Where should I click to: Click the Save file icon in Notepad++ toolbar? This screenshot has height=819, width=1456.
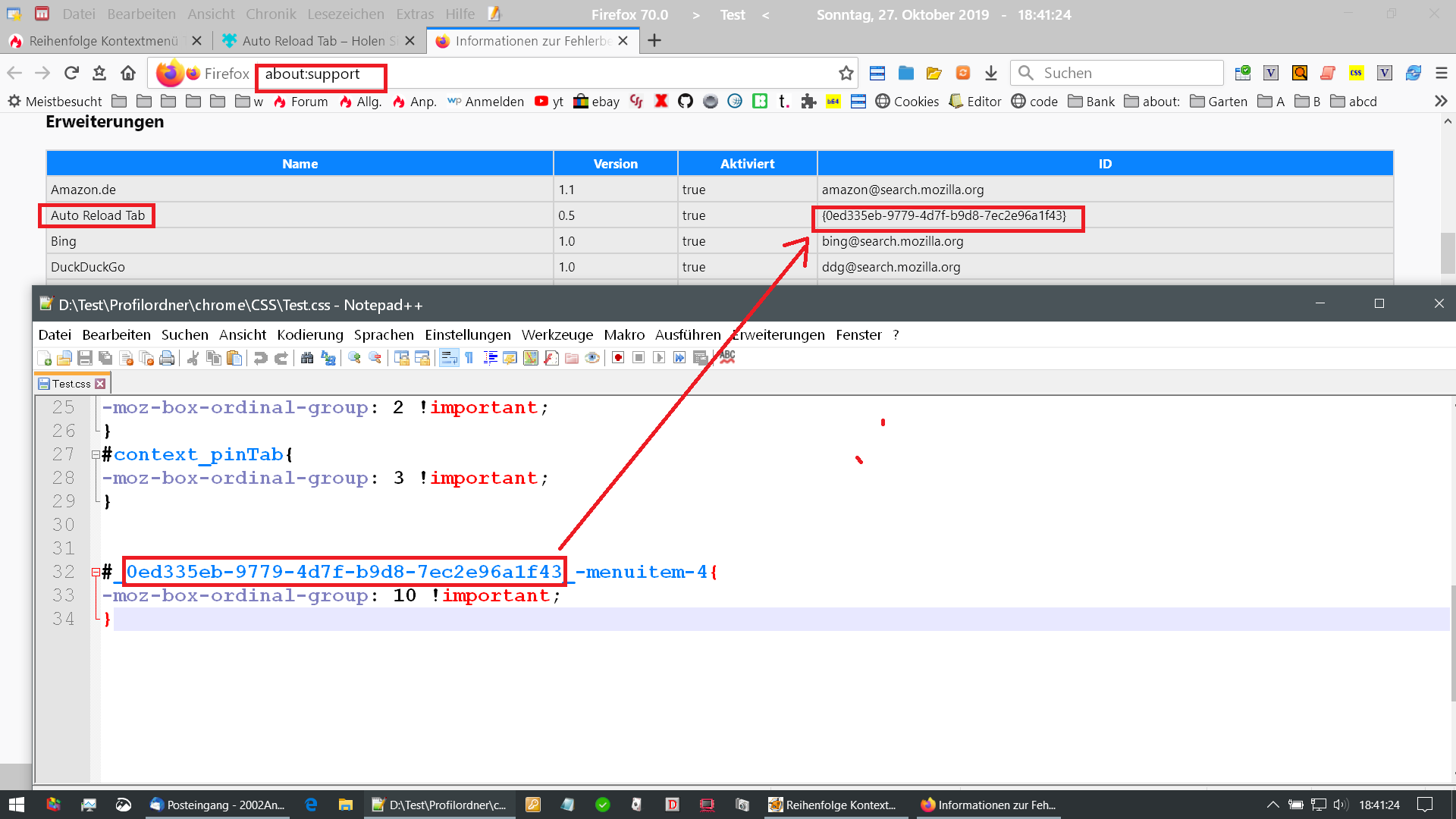click(85, 358)
